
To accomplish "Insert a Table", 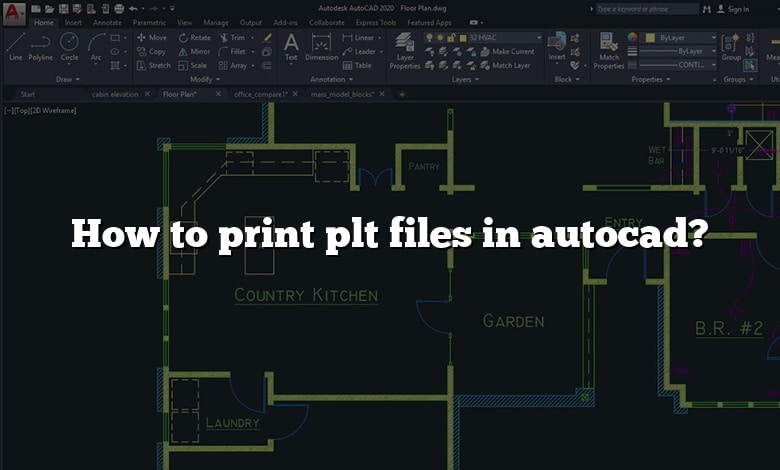I will tap(357, 65).
